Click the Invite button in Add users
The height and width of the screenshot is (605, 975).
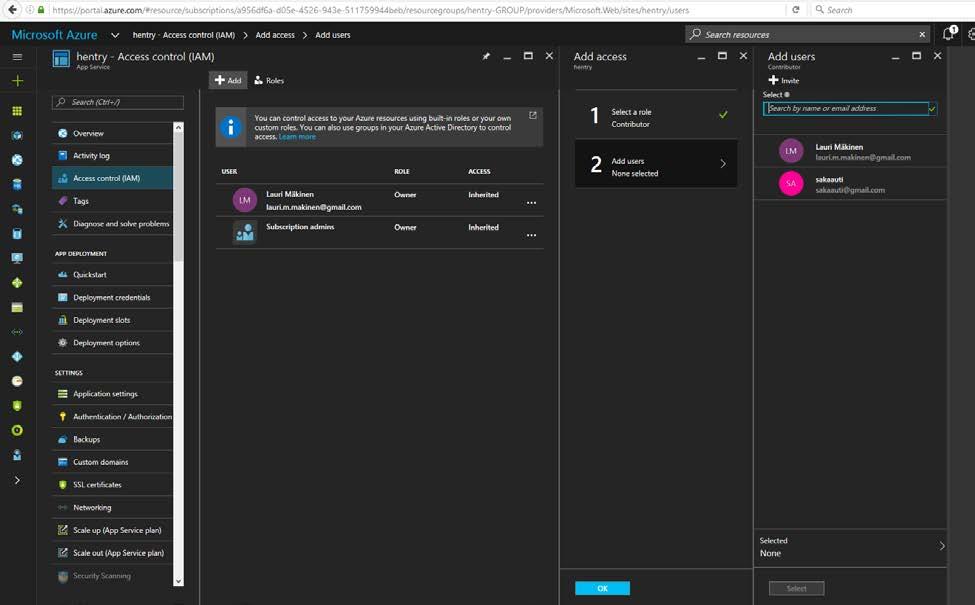(x=783, y=80)
